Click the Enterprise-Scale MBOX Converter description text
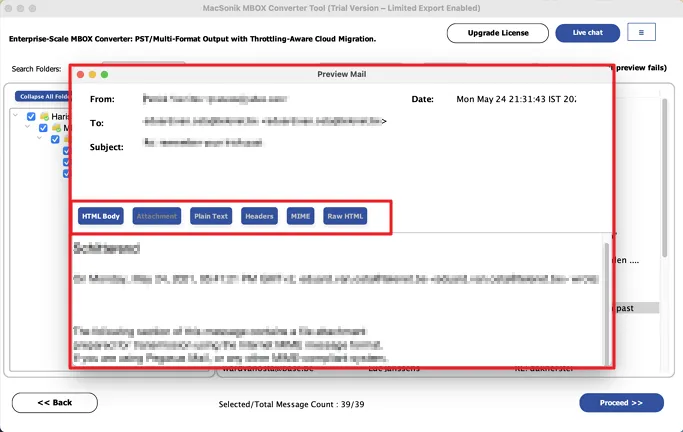 pyautogui.click(x=192, y=39)
